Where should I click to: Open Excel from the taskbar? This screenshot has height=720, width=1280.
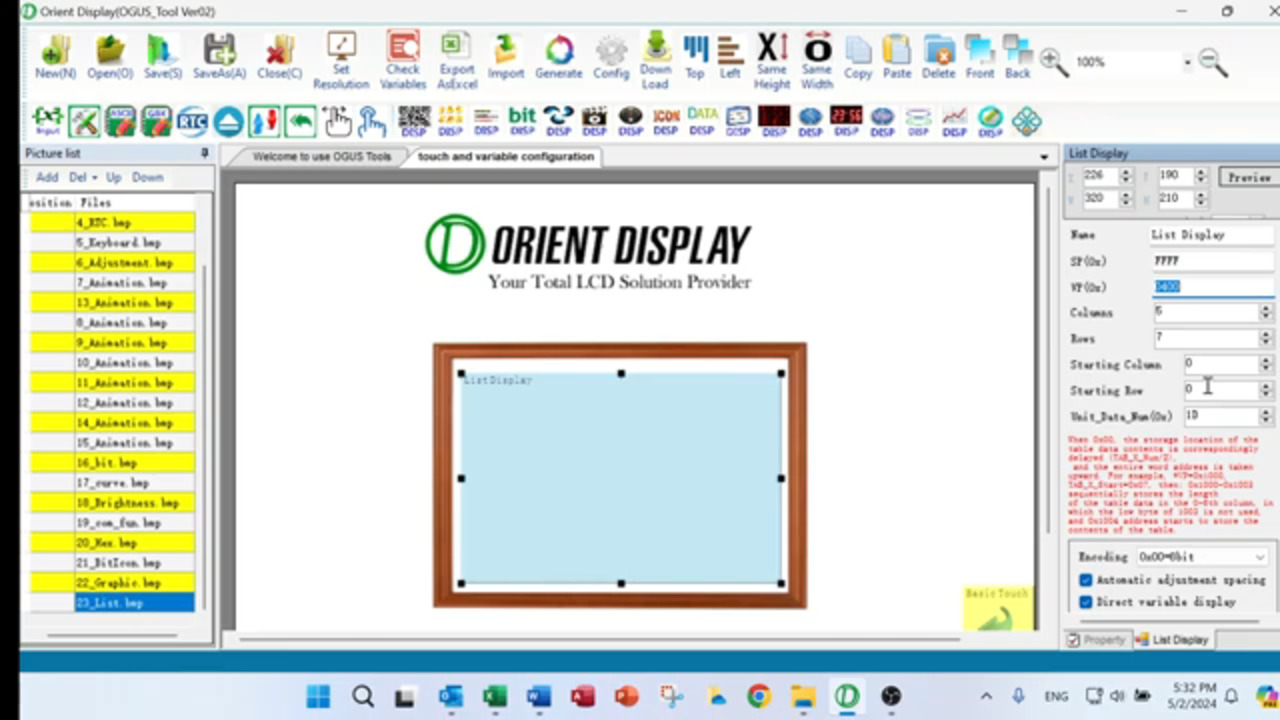[x=495, y=696]
